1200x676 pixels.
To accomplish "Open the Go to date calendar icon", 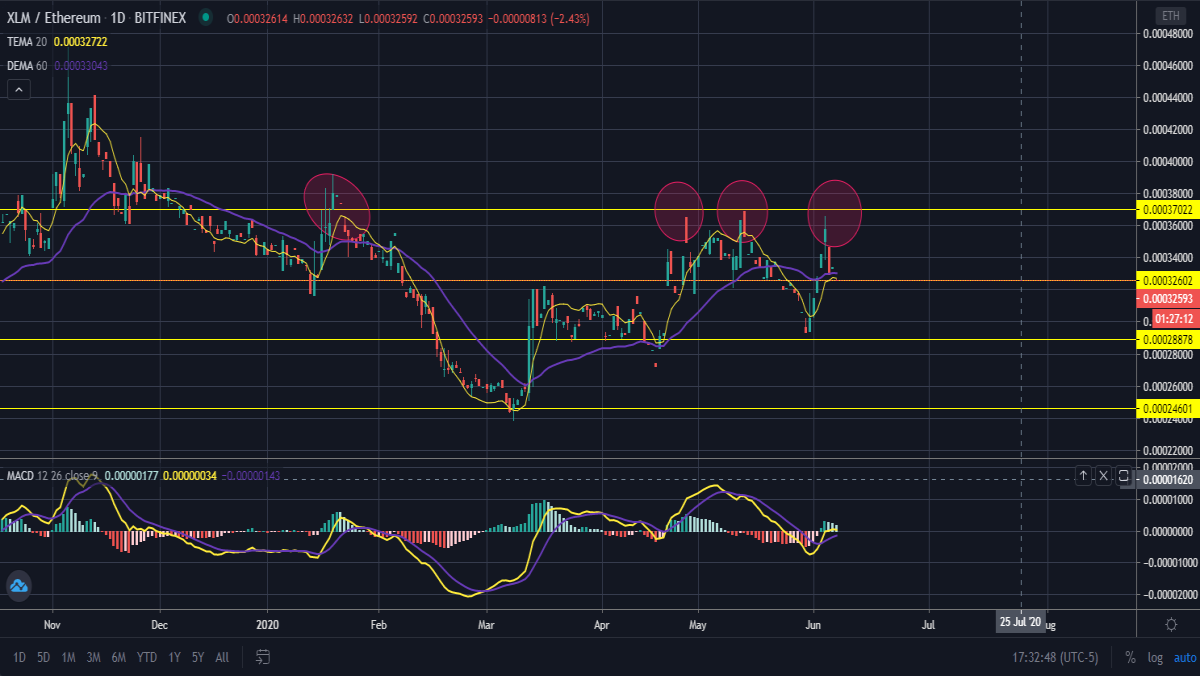I will click(x=263, y=657).
